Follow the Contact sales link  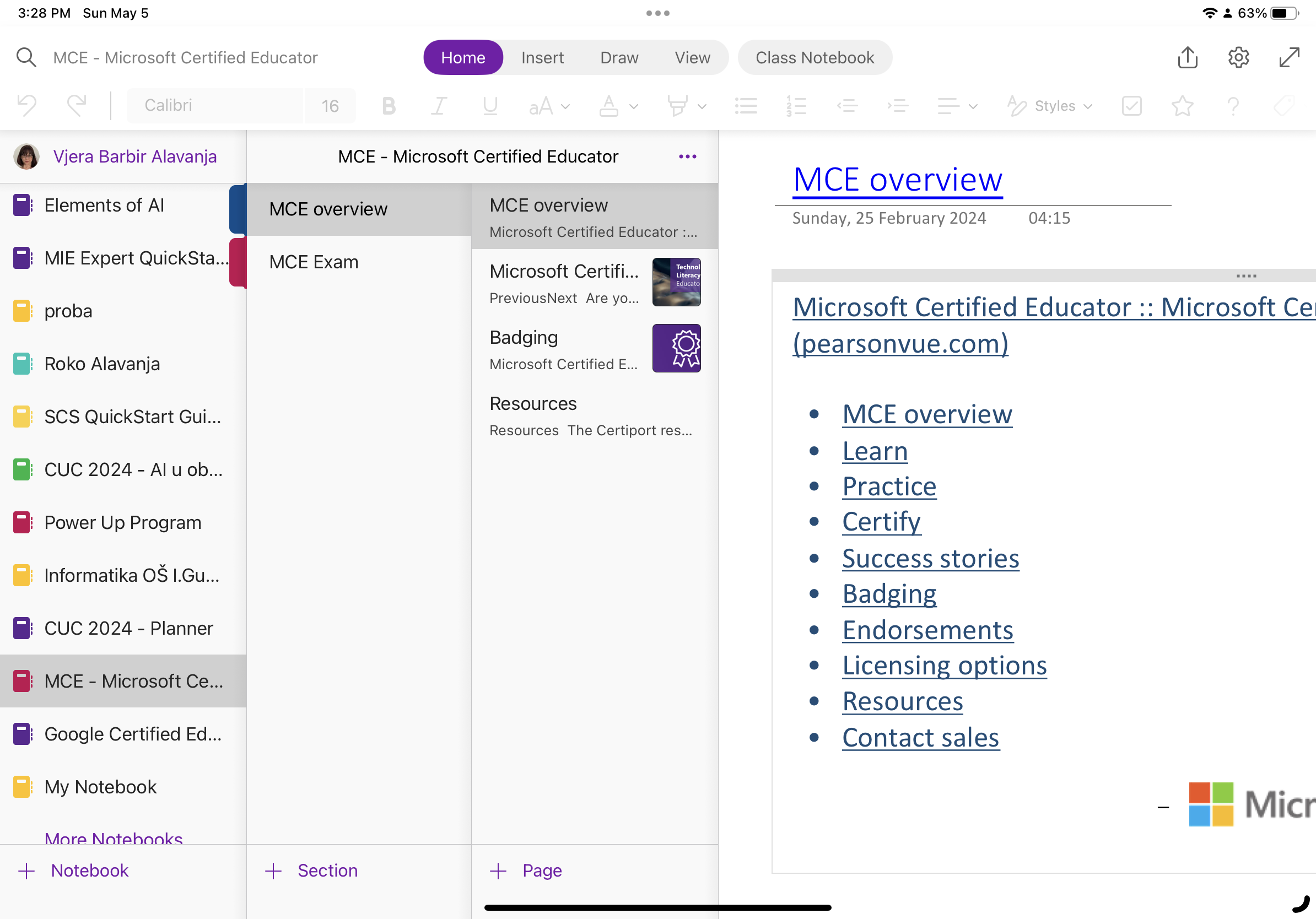(x=921, y=738)
